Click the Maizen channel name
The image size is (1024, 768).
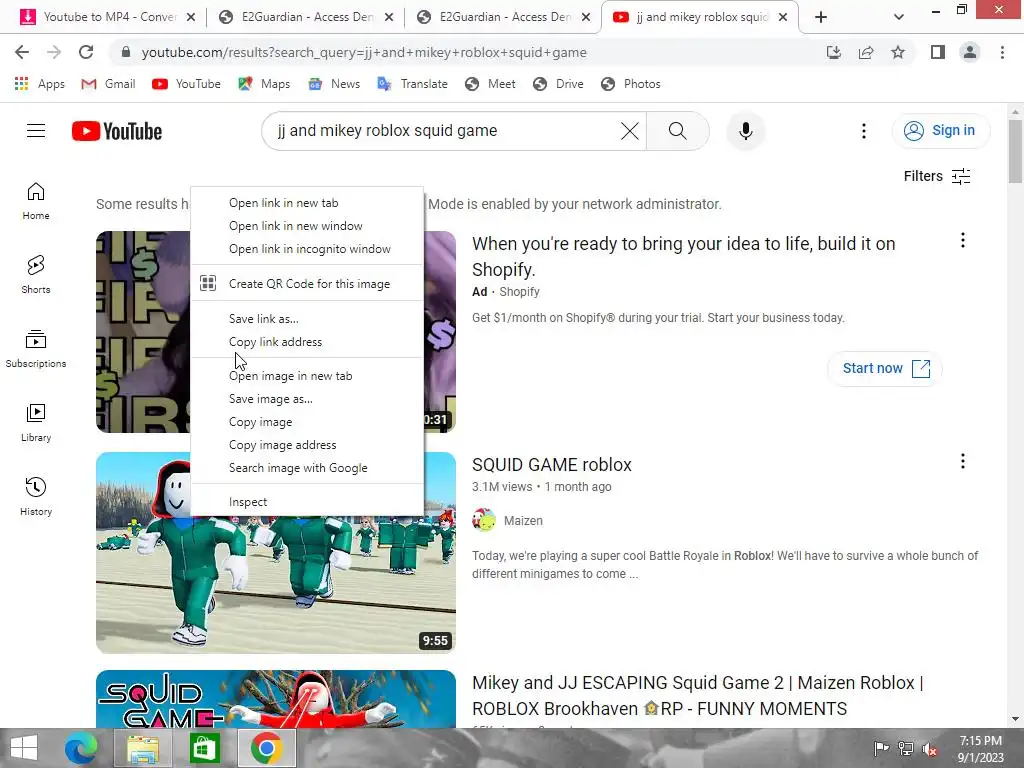523,520
